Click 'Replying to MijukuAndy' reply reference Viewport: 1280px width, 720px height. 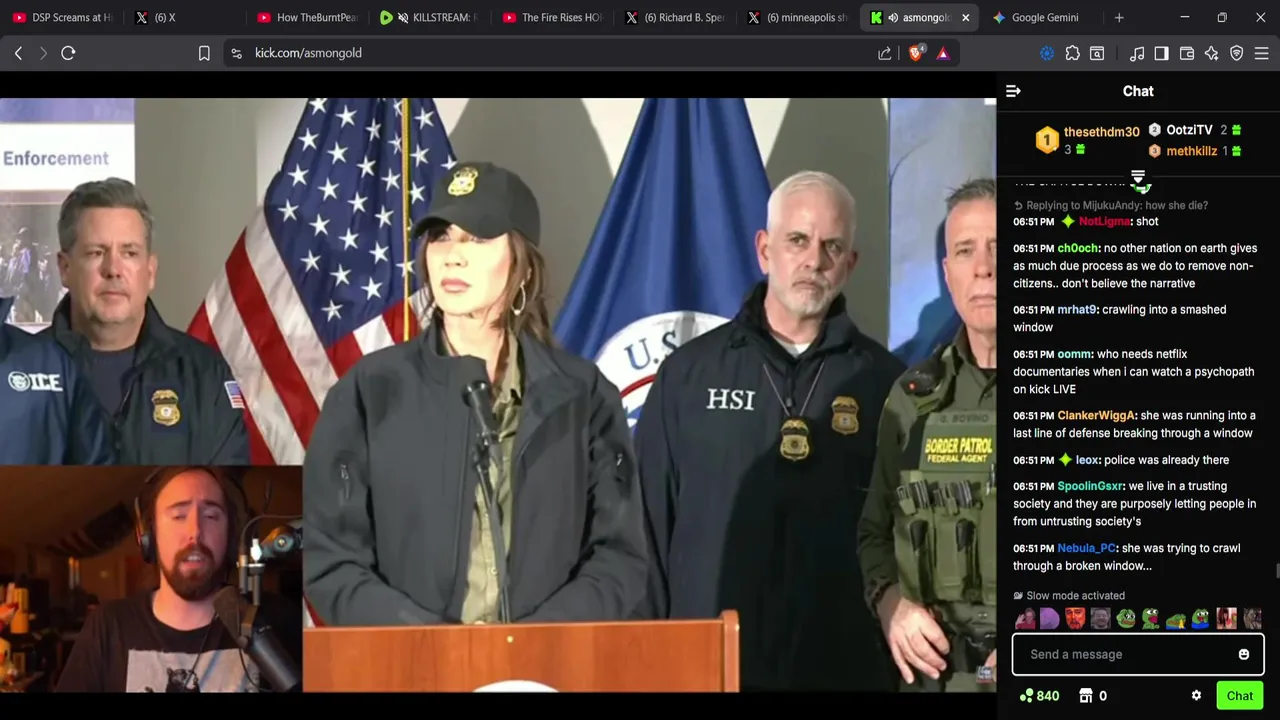point(1110,205)
